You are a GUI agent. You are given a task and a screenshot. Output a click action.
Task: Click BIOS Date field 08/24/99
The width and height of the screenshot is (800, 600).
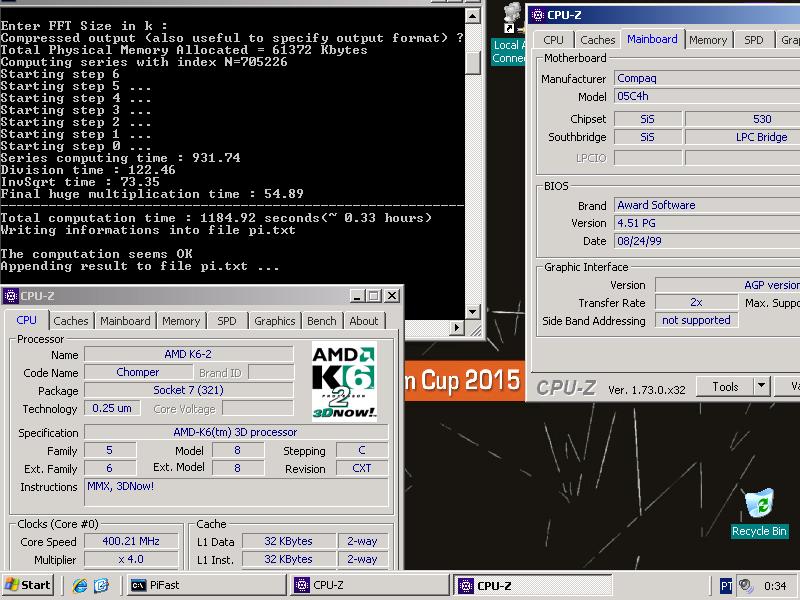pyautogui.click(x=707, y=241)
